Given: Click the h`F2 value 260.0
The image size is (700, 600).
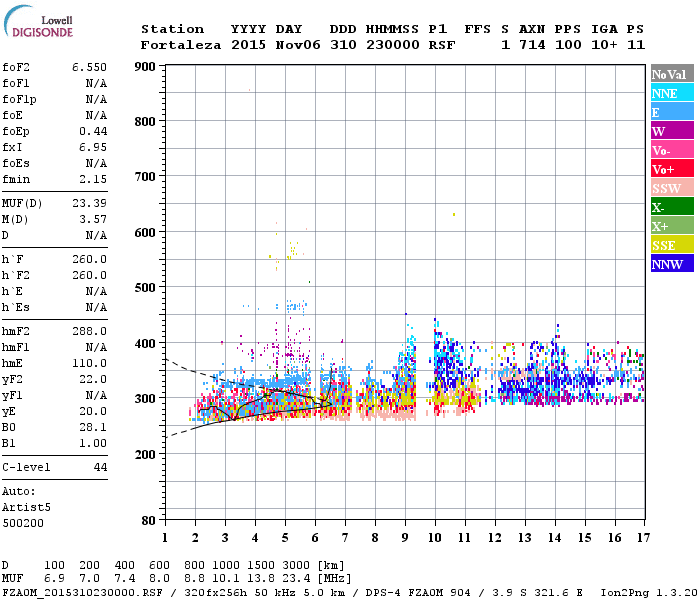Looking at the screenshot, I should pyautogui.click(x=89, y=275).
